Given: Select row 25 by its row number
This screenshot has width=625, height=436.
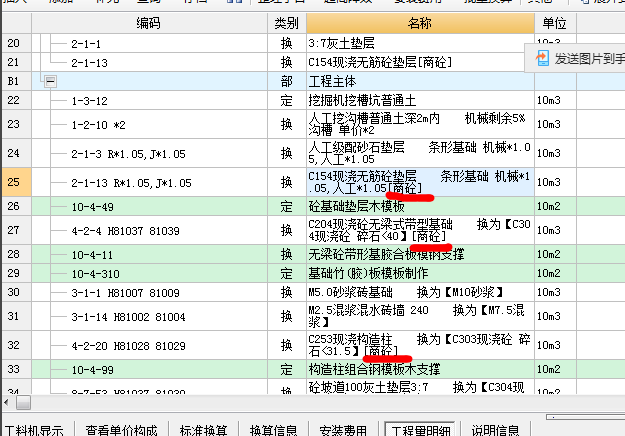Looking at the screenshot, I should tap(15, 182).
